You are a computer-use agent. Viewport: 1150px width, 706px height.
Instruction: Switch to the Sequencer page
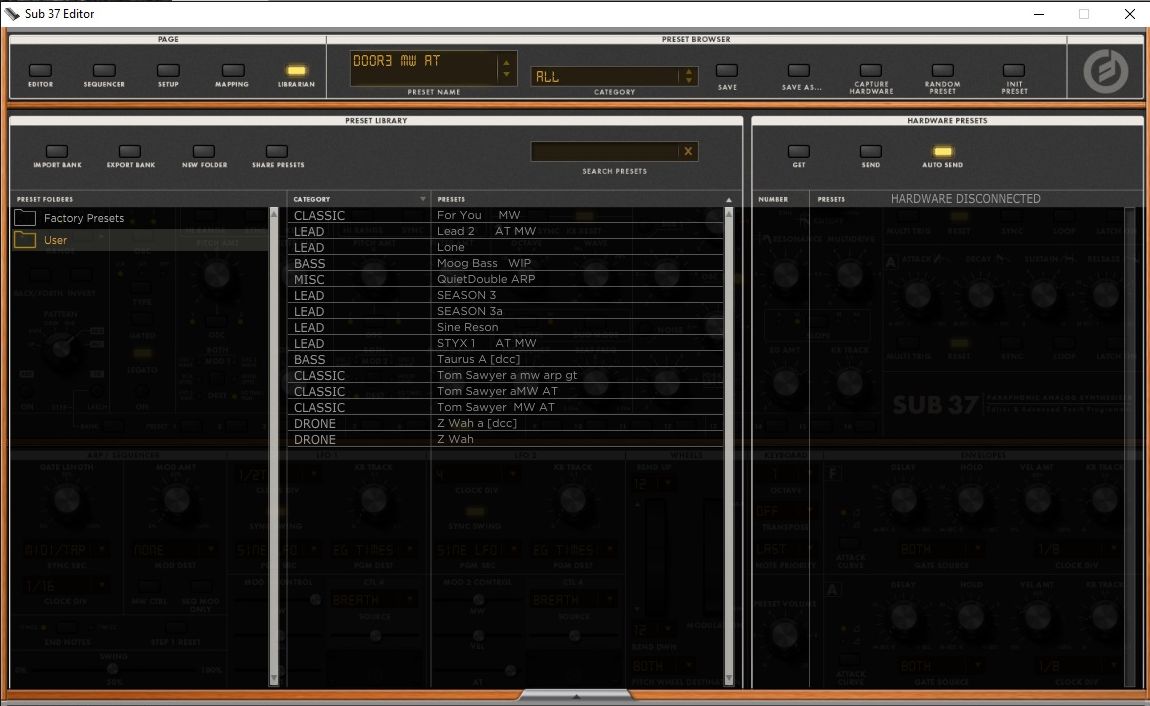point(104,70)
